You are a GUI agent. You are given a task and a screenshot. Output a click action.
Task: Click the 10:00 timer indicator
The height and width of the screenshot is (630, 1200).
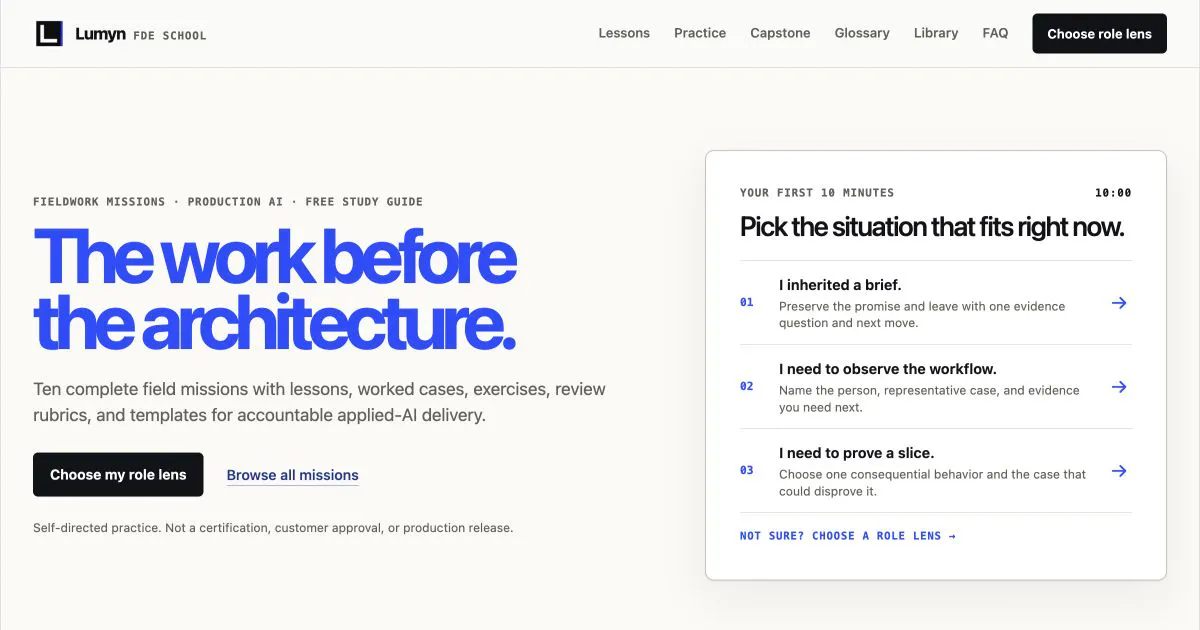1113,193
